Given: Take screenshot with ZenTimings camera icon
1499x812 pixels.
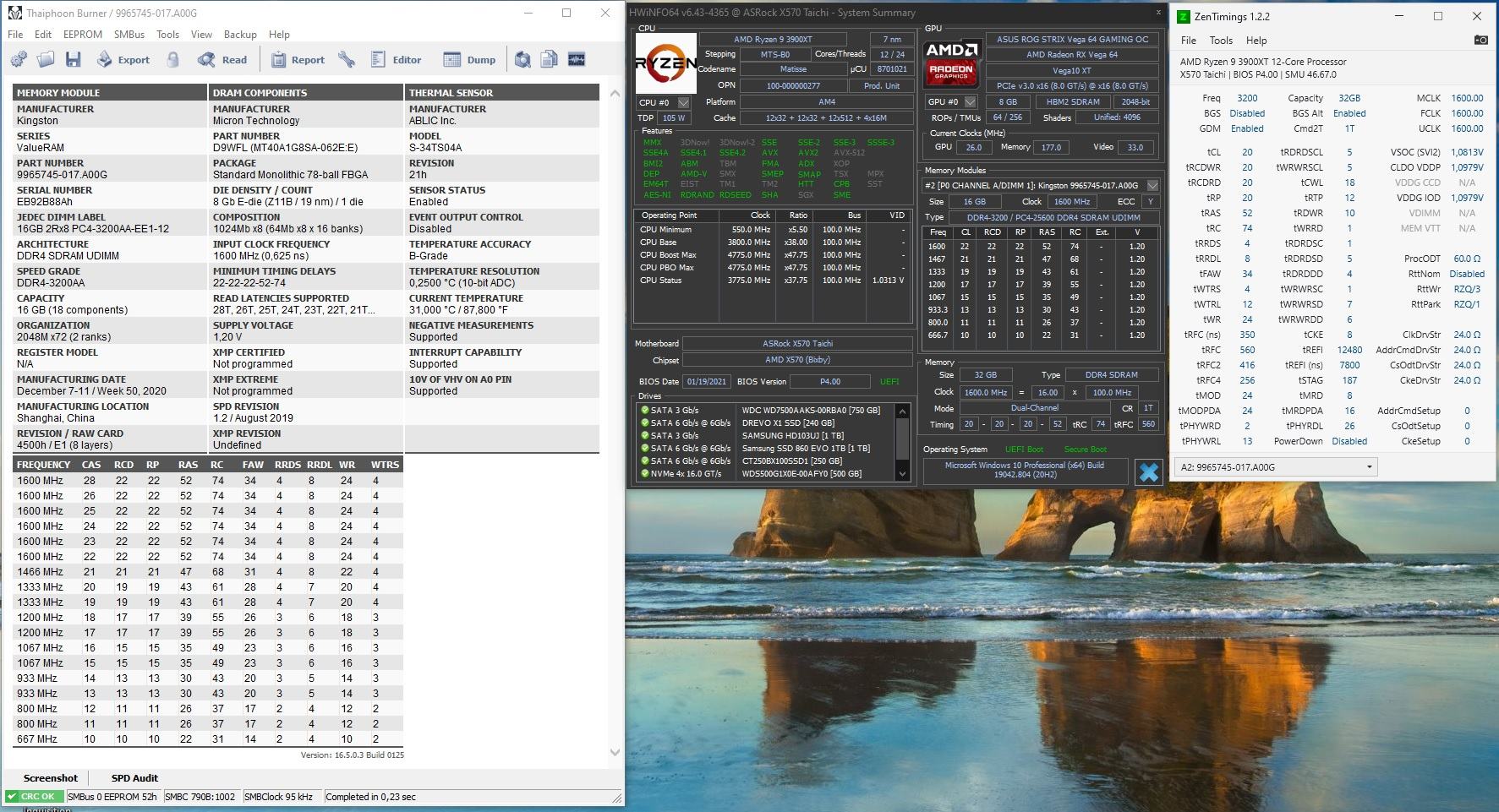Looking at the screenshot, I should (1480, 40).
